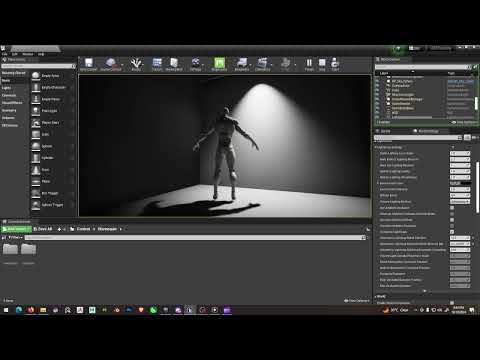Click the greyed-out Build toolbar icon
480x360 pixels.
click(x=286, y=63)
